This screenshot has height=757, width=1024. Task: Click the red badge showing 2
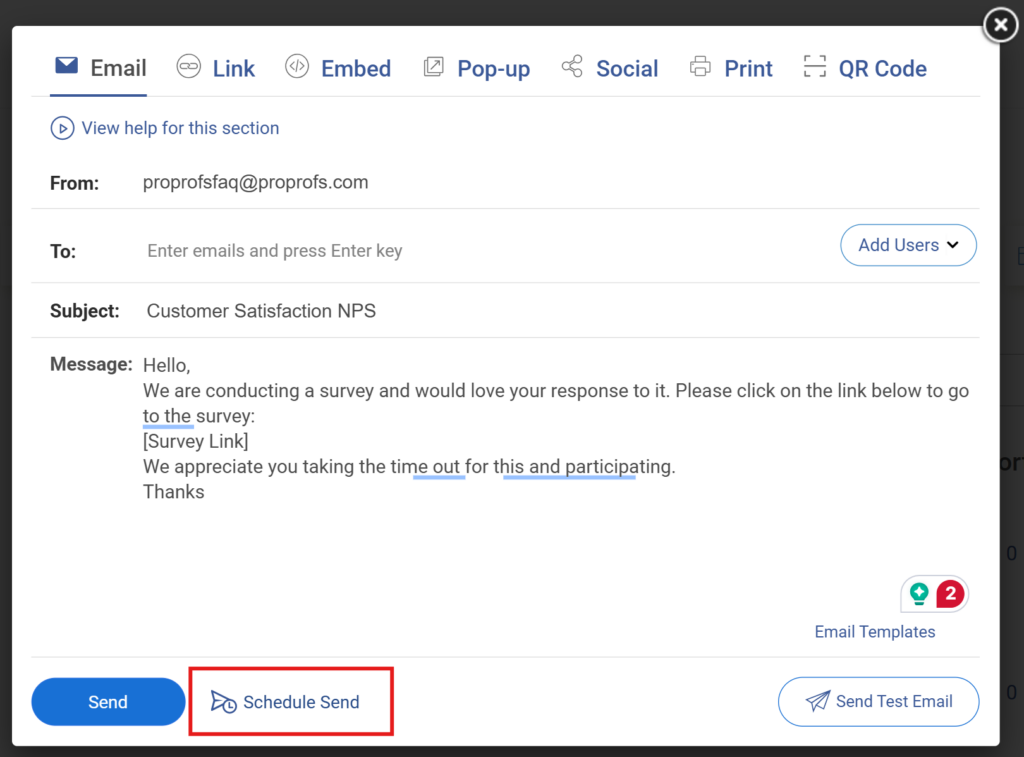tap(949, 593)
